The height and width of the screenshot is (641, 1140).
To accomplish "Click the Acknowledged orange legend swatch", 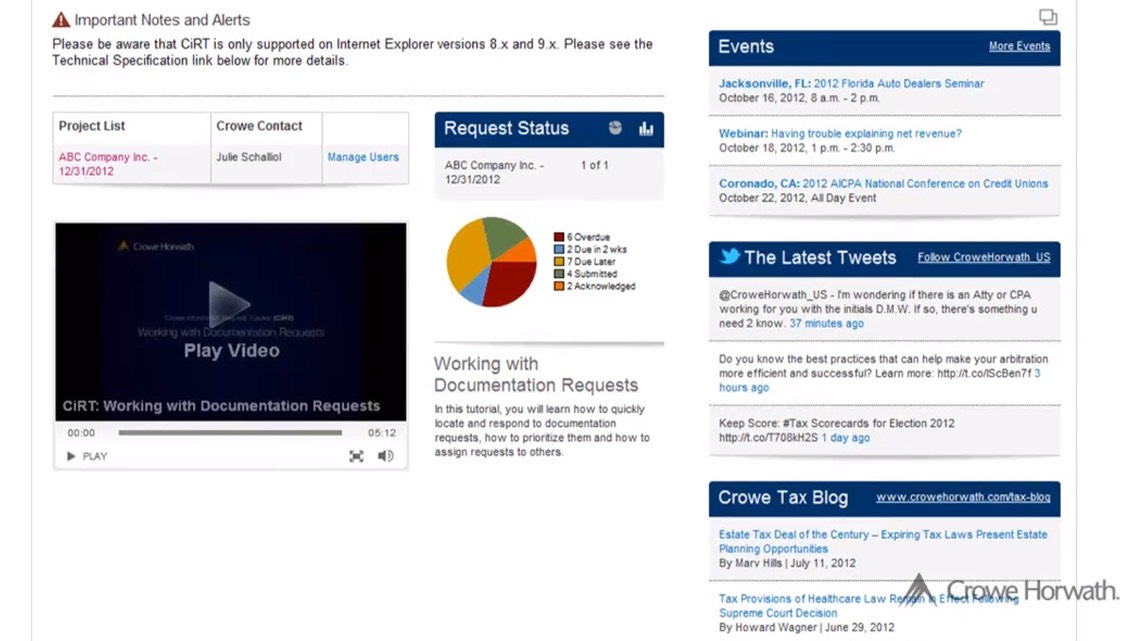I will pyautogui.click(x=559, y=284).
